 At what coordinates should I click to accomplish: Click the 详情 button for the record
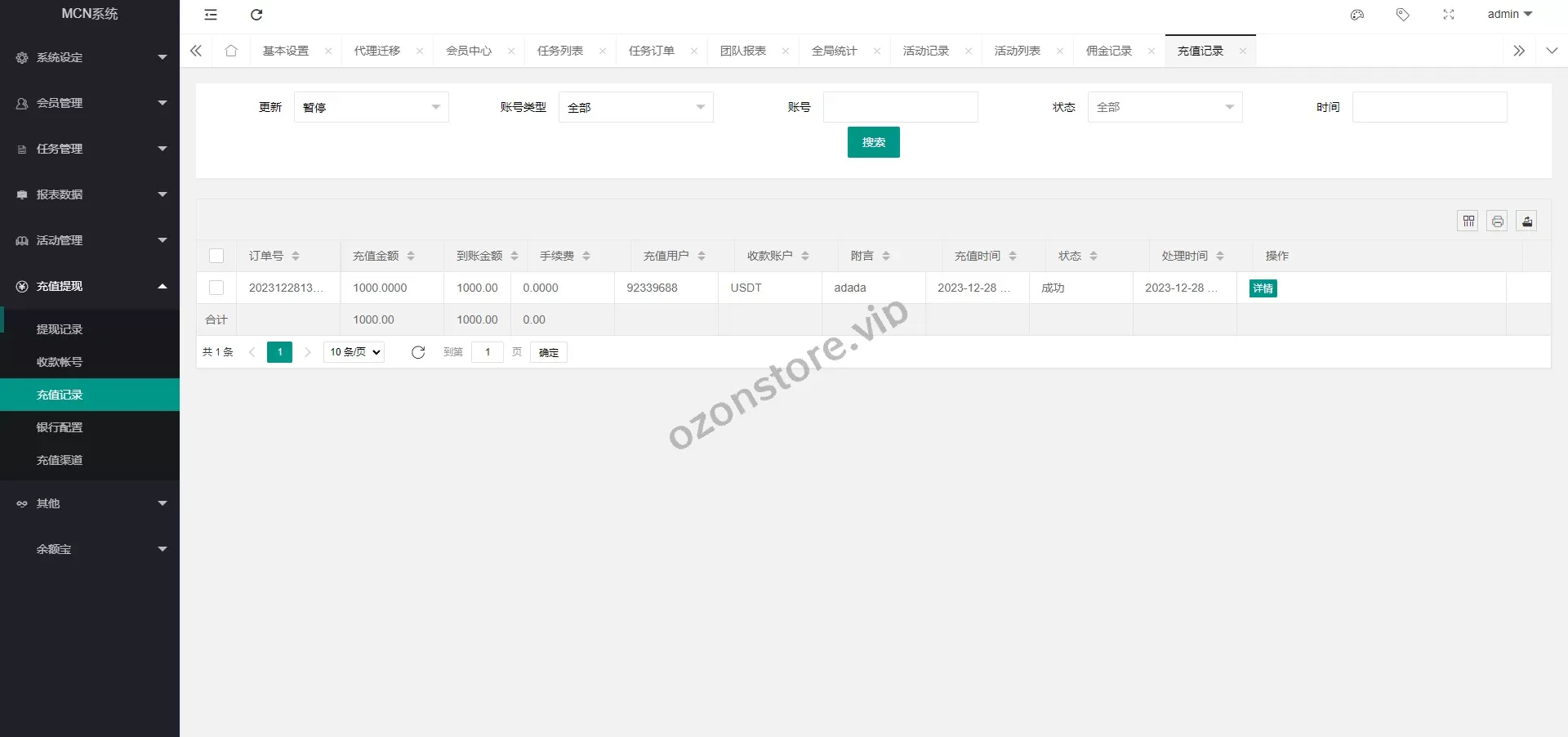click(x=1263, y=288)
